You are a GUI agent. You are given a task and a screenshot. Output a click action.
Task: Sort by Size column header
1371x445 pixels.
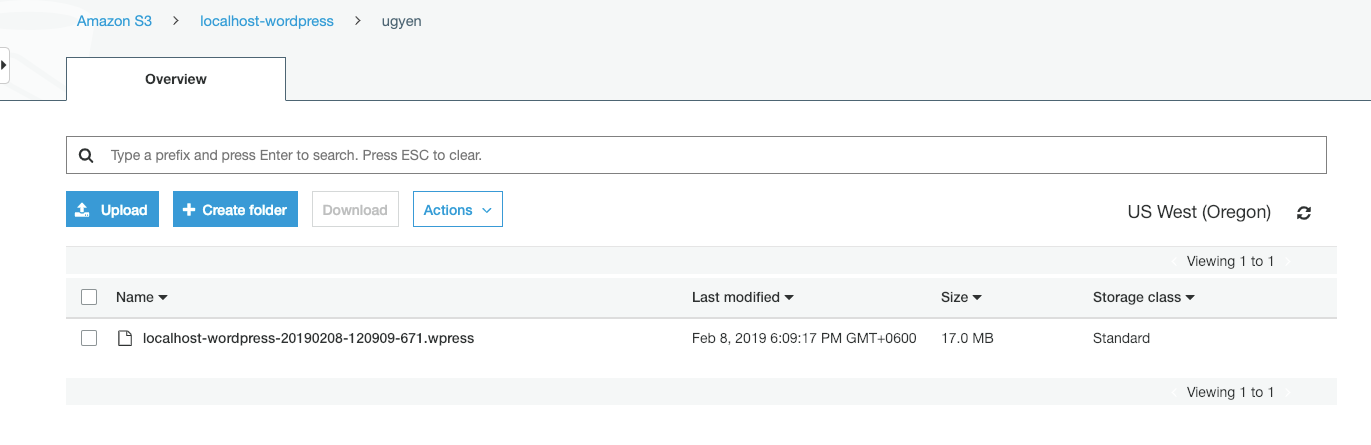click(x=961, y=297)
